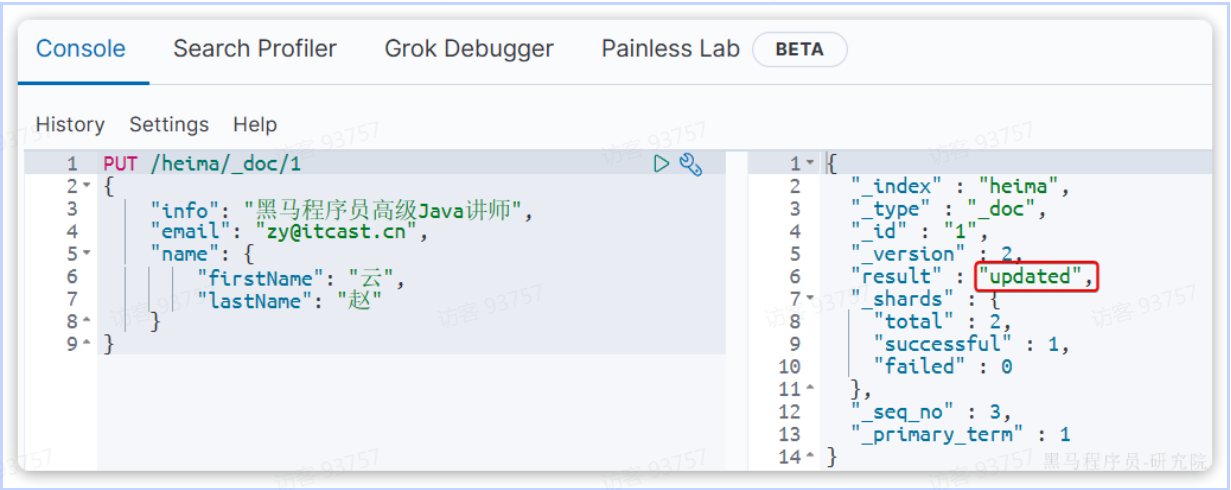Click the "failed" : 0 response line
Screen dimensions: 1231x490
(942, 367)
